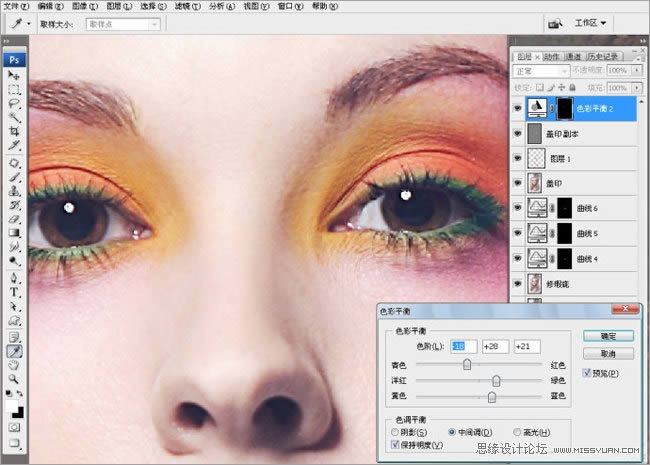
Task: Select the Lasso tool
Action: (x=14, y=104)
